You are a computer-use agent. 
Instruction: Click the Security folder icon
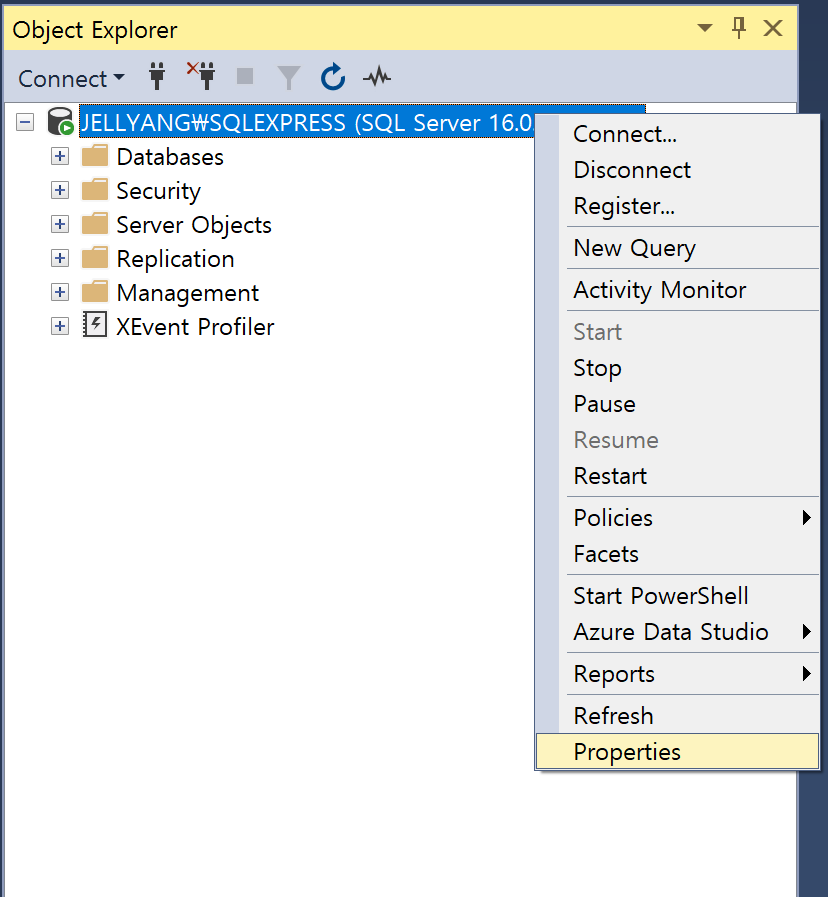[x=95, y=189]
